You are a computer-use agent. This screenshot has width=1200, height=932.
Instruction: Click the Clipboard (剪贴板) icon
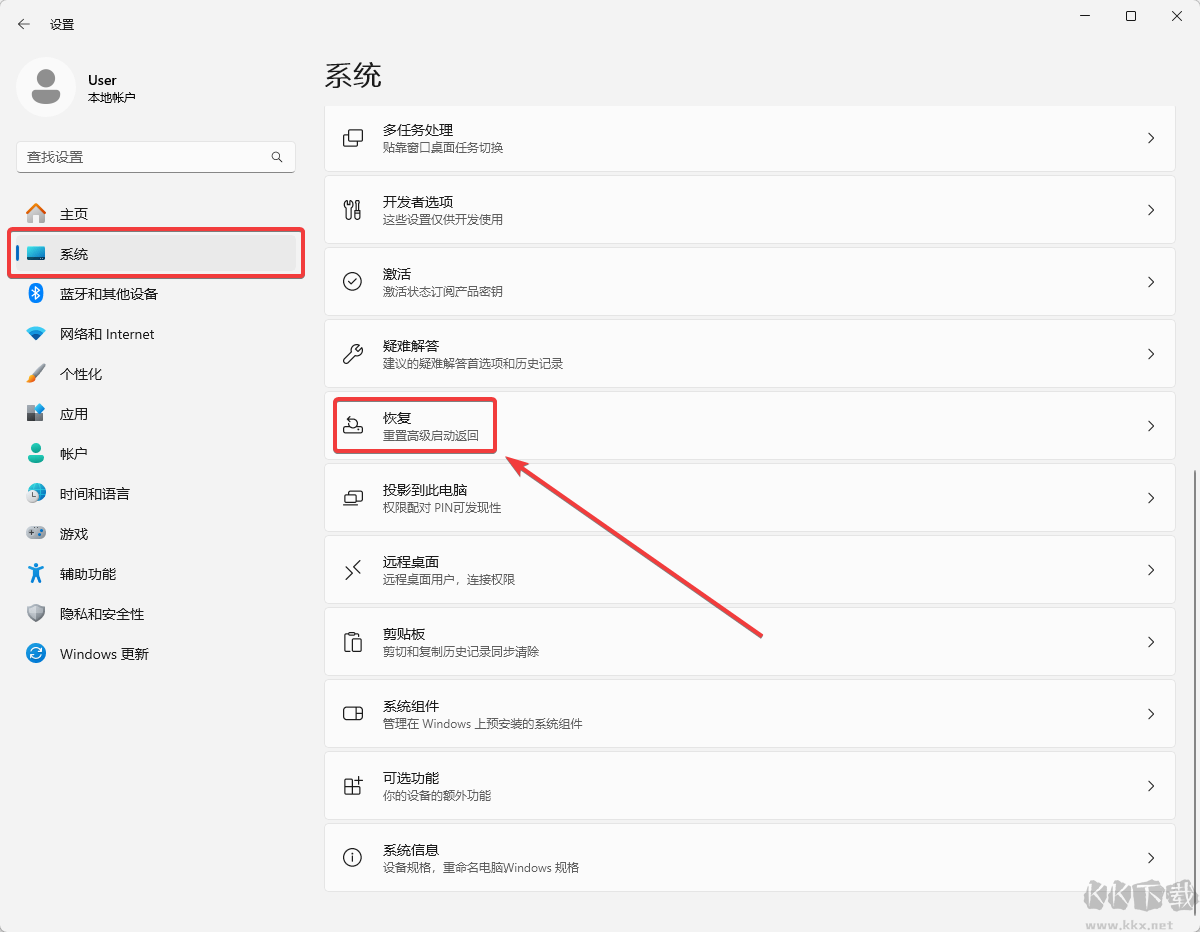[x=353, y=642]
